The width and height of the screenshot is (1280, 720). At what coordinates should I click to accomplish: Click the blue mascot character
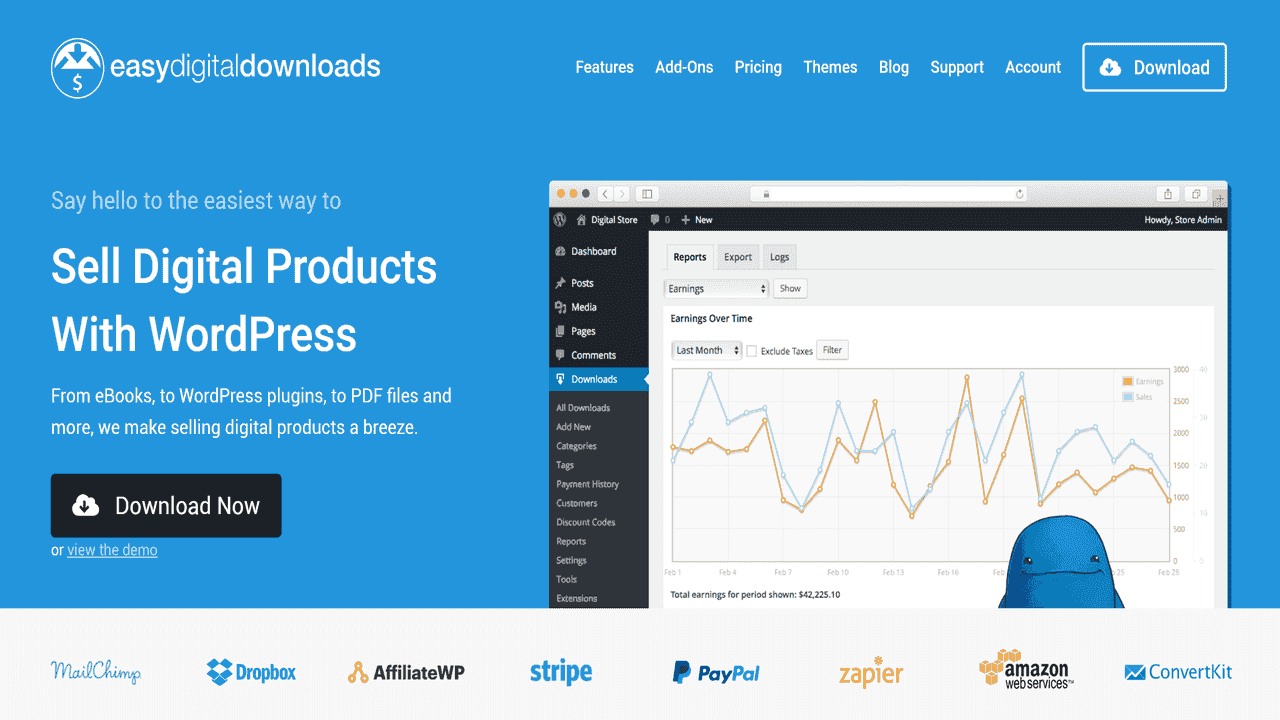[1061, 563]
